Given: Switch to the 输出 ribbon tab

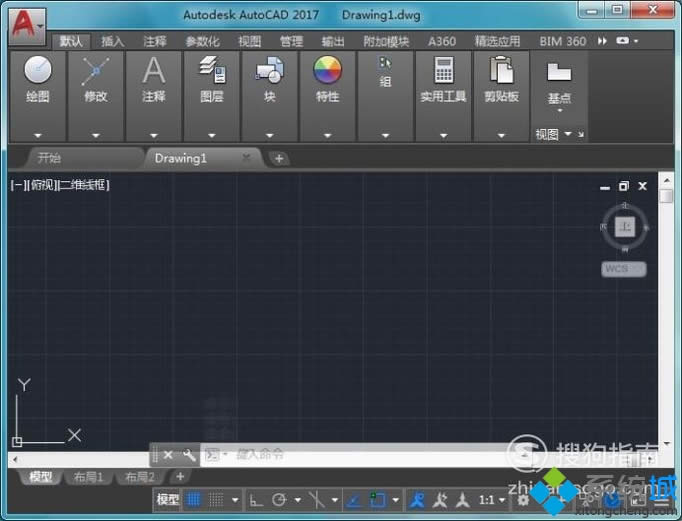Looking at the screenshot, I should click(x=333, y=41).
